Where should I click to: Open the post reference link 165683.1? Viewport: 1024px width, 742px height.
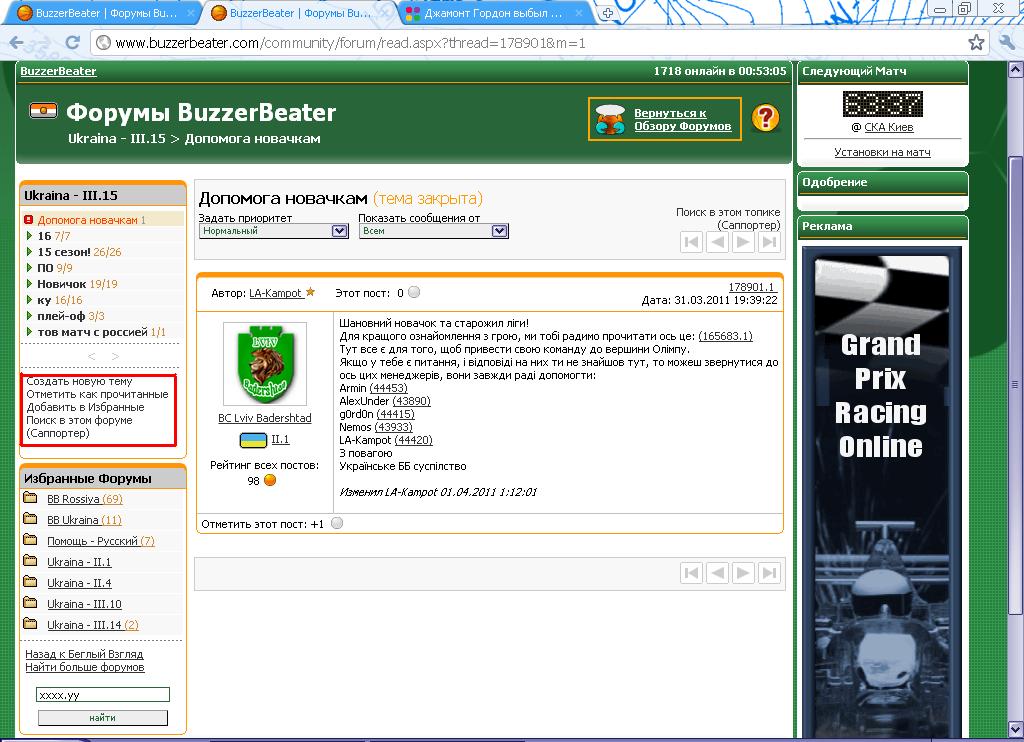coord(725,336)
